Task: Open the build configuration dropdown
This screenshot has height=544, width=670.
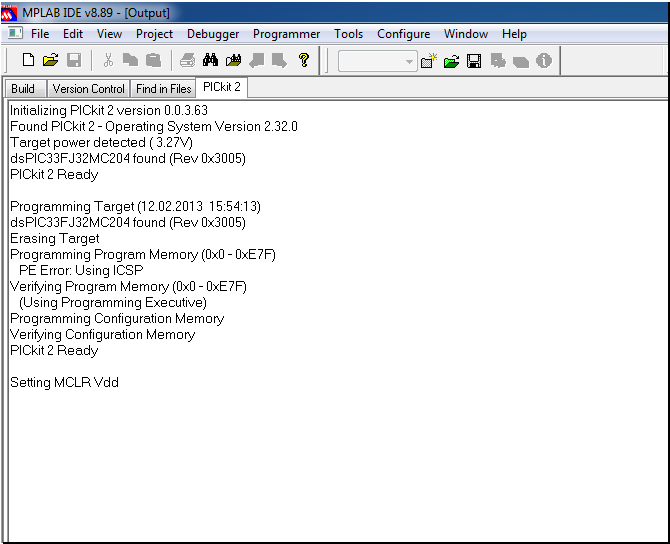Action: tap(378, 61)
